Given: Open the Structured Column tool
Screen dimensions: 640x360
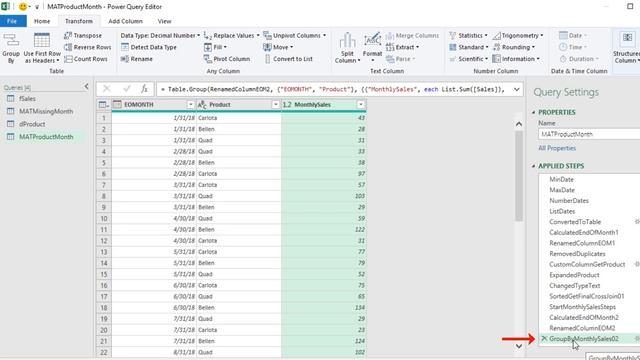Looking at the screenshot, I should pyautogui.click(x=627, y=48).
